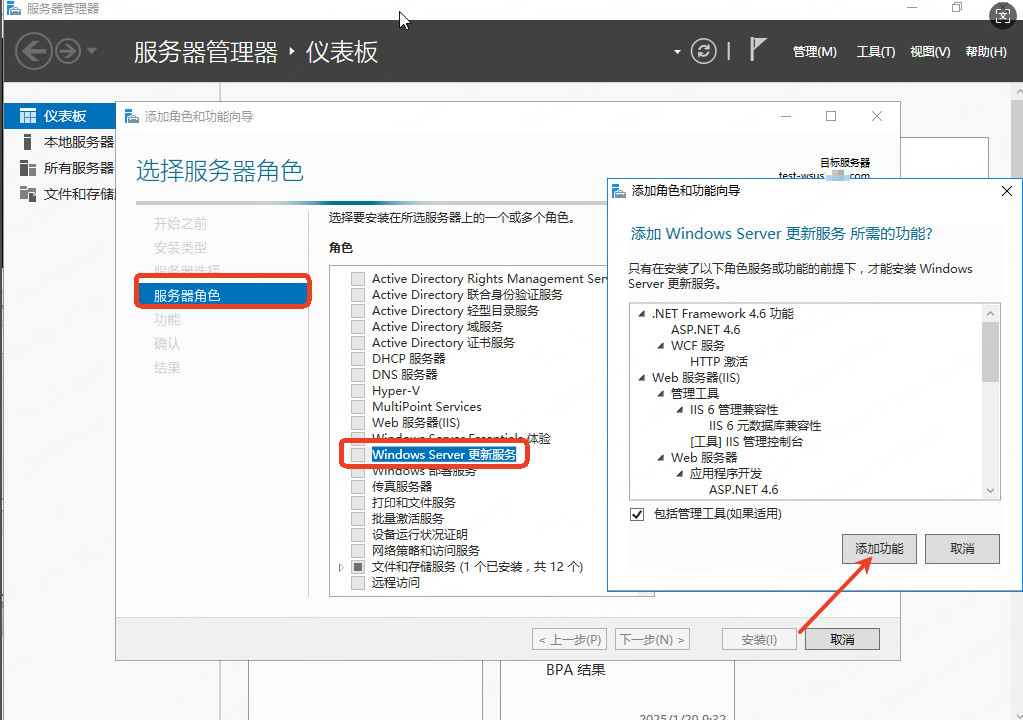Expand 文件和存储服务 role tree node

point(341,567)
